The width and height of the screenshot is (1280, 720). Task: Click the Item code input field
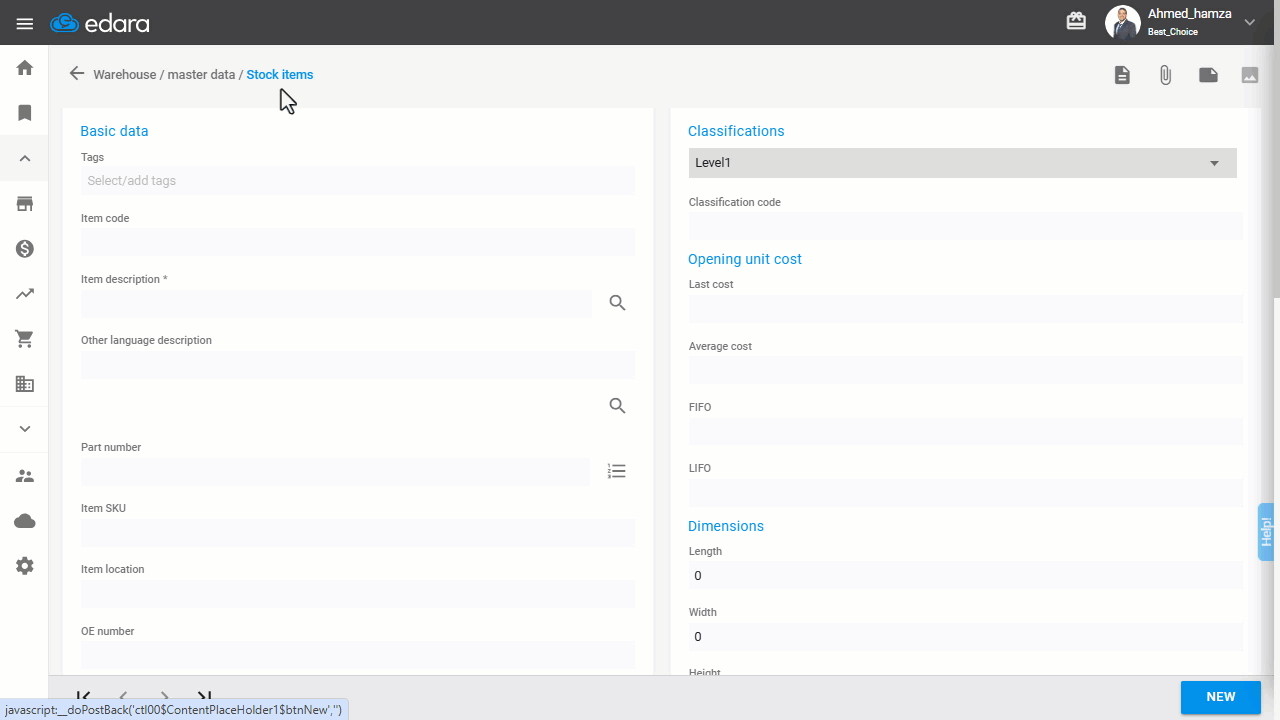[x=358, y=242]
